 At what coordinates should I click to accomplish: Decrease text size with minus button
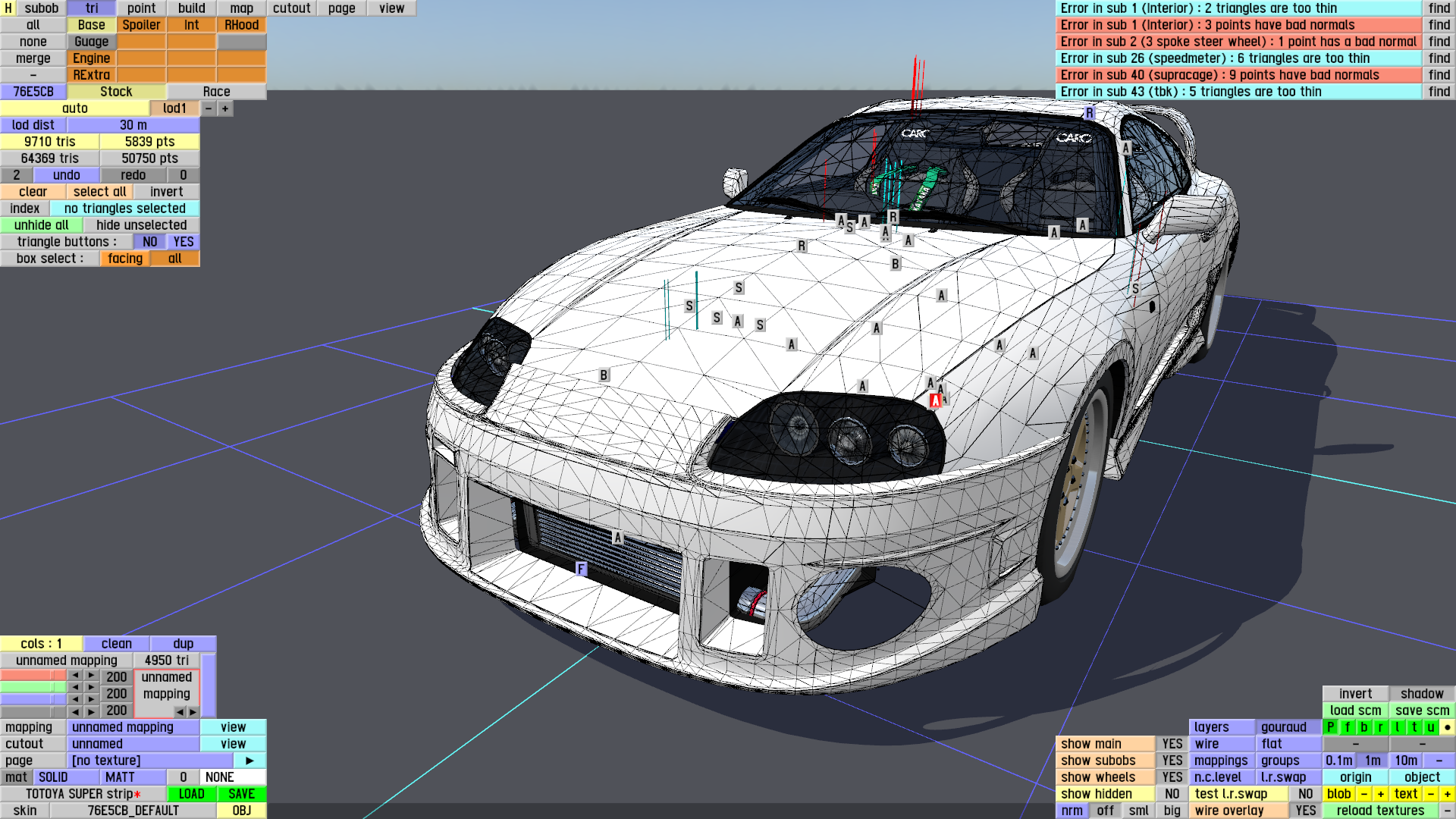1430,794
